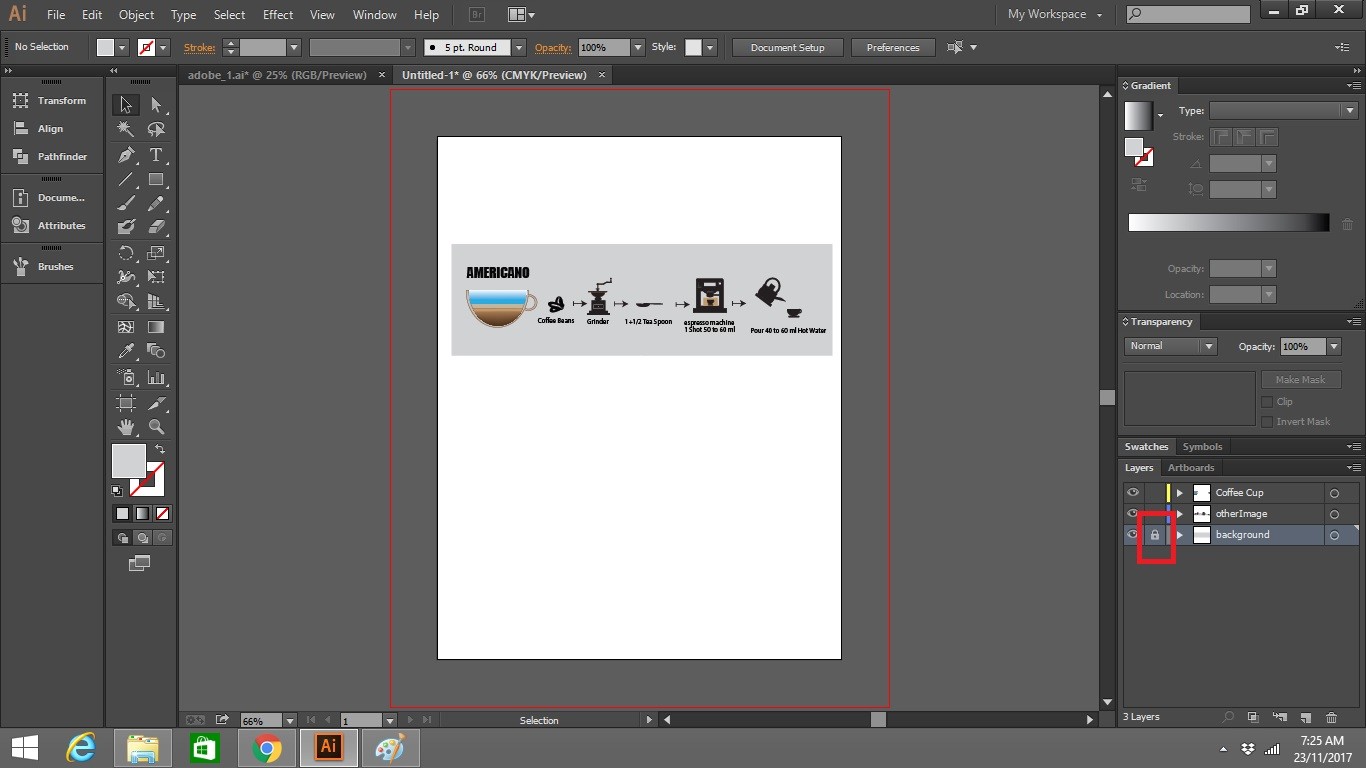This screenshot has width=1366, height=768.
Task: Select the Rotate tool
Action: [x=126, y=253]
